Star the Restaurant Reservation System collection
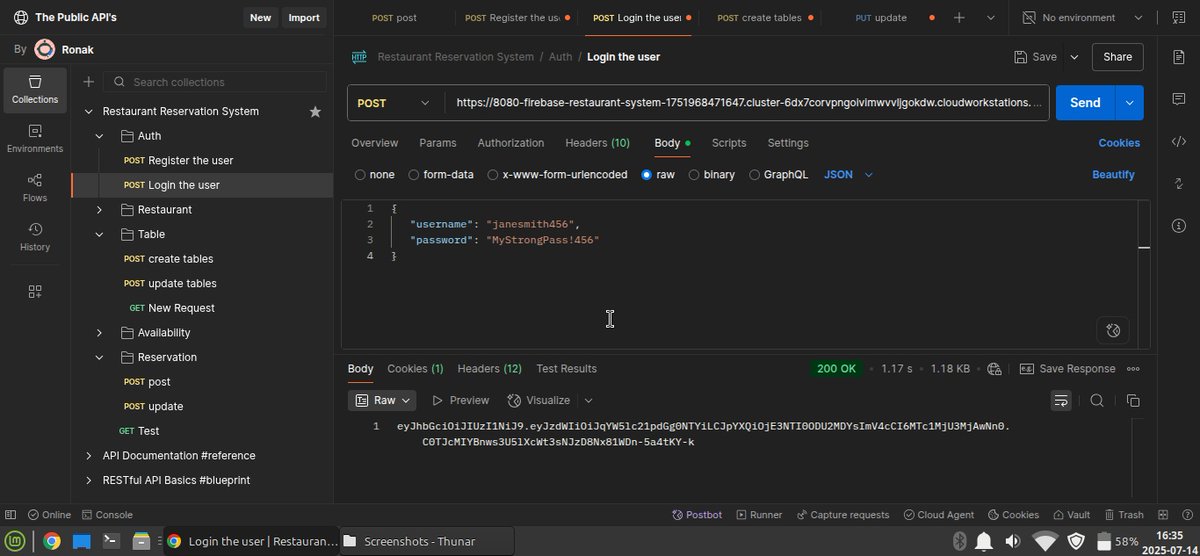 [x=315, y=112]
